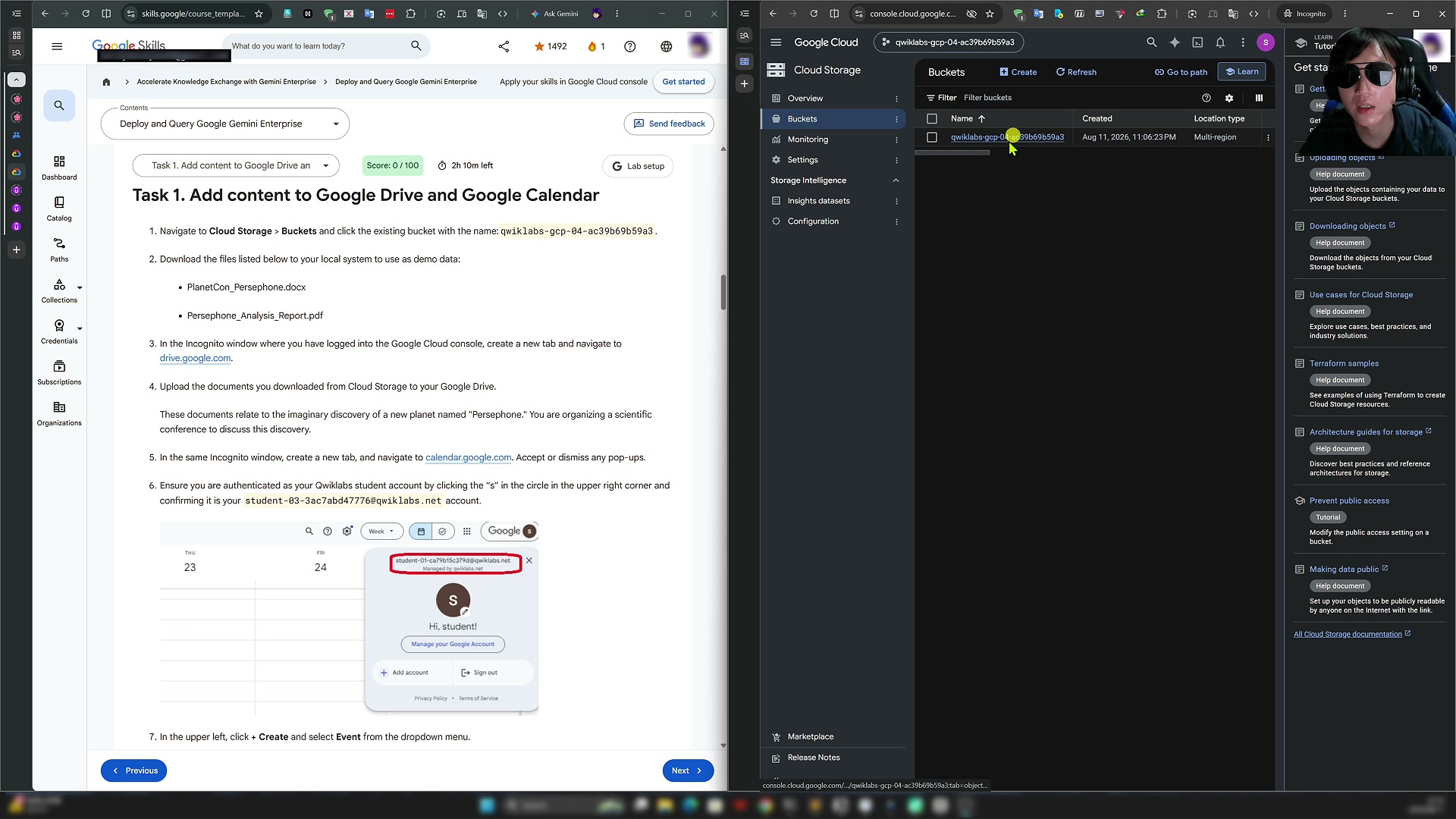Bookmark the skills.google page with the star
1456x819 pixels.
pos(259,14)
